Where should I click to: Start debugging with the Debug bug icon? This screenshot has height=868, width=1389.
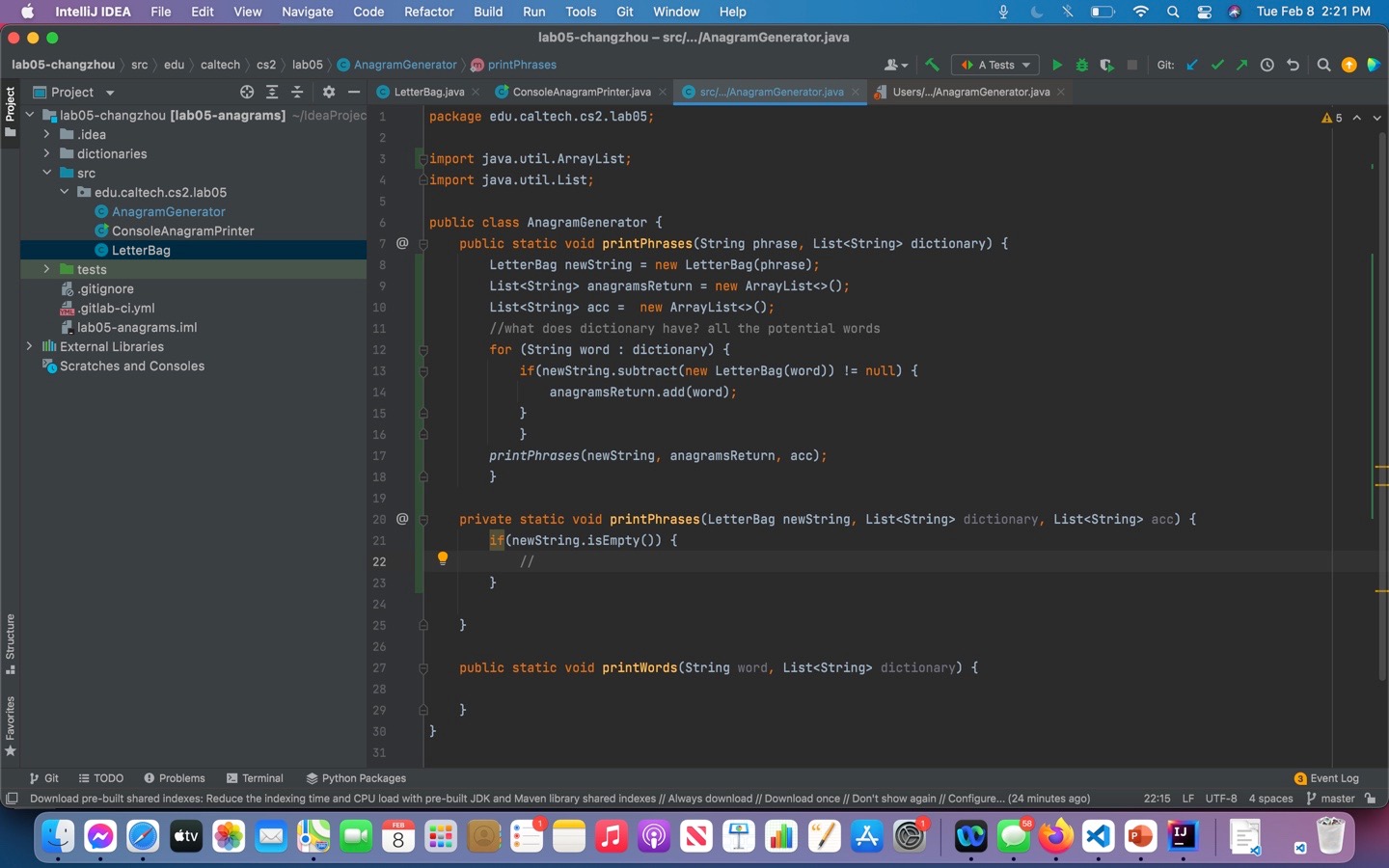pos(1082,65)
